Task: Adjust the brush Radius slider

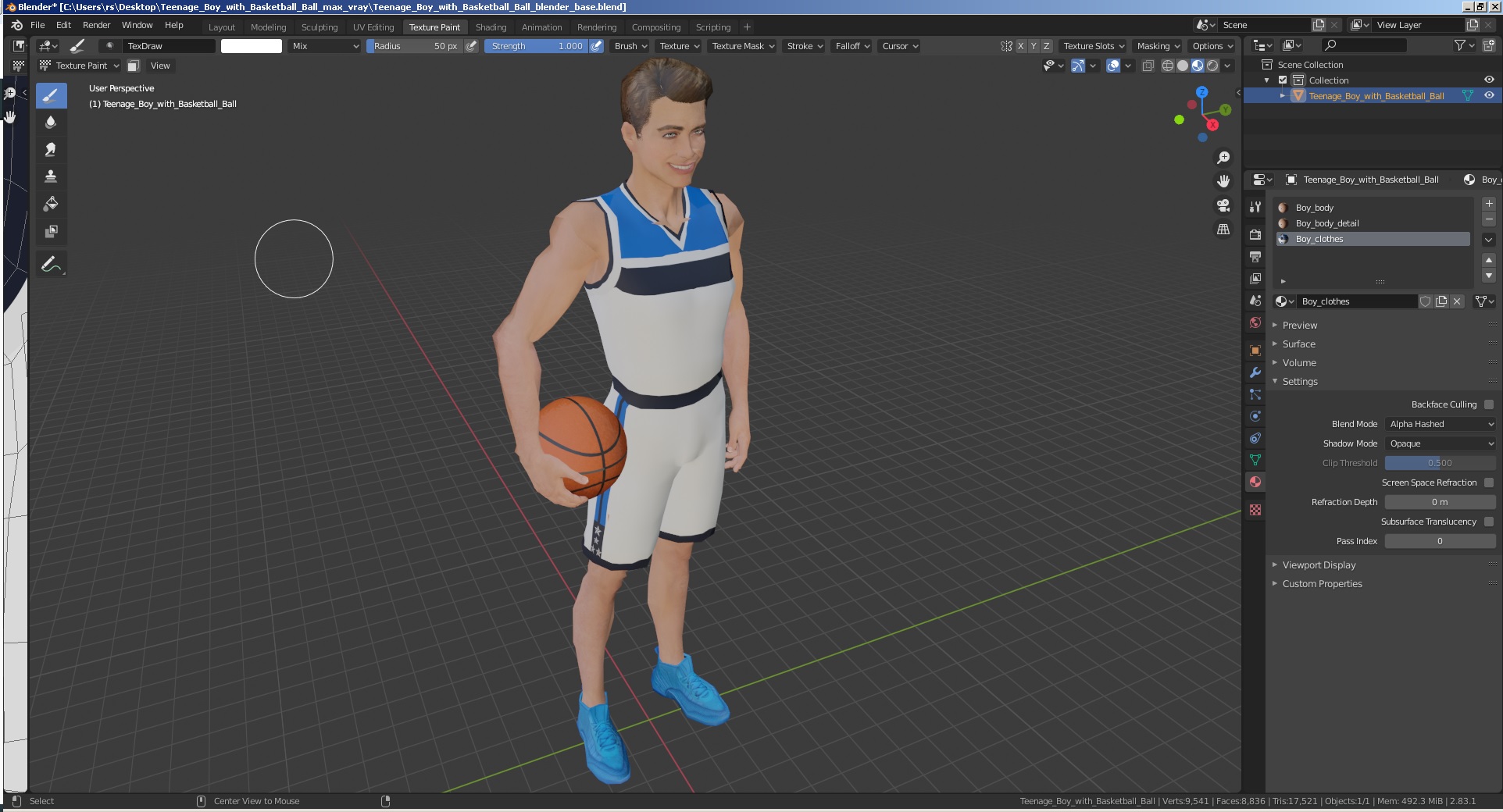Action: click(x=414, y=46)
